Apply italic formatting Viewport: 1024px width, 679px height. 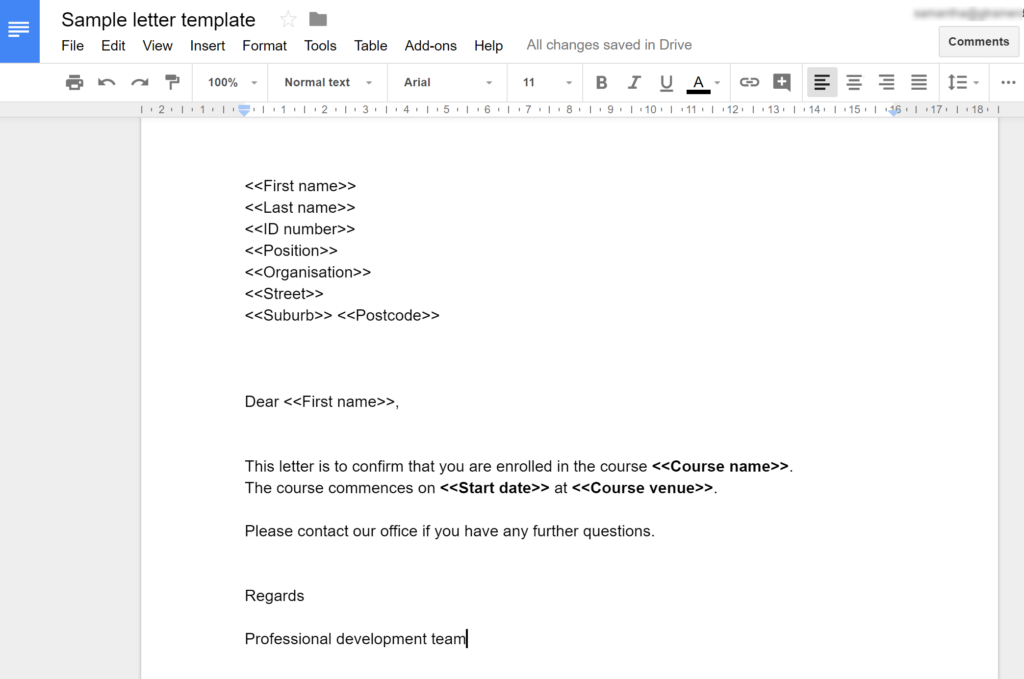634,82
